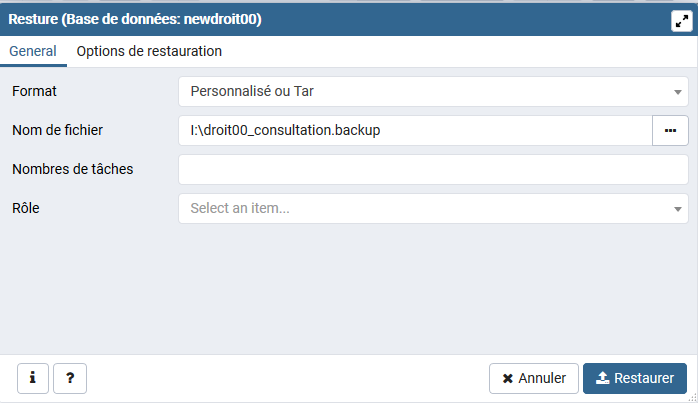Click the info 'i' button

pos(33,378)
